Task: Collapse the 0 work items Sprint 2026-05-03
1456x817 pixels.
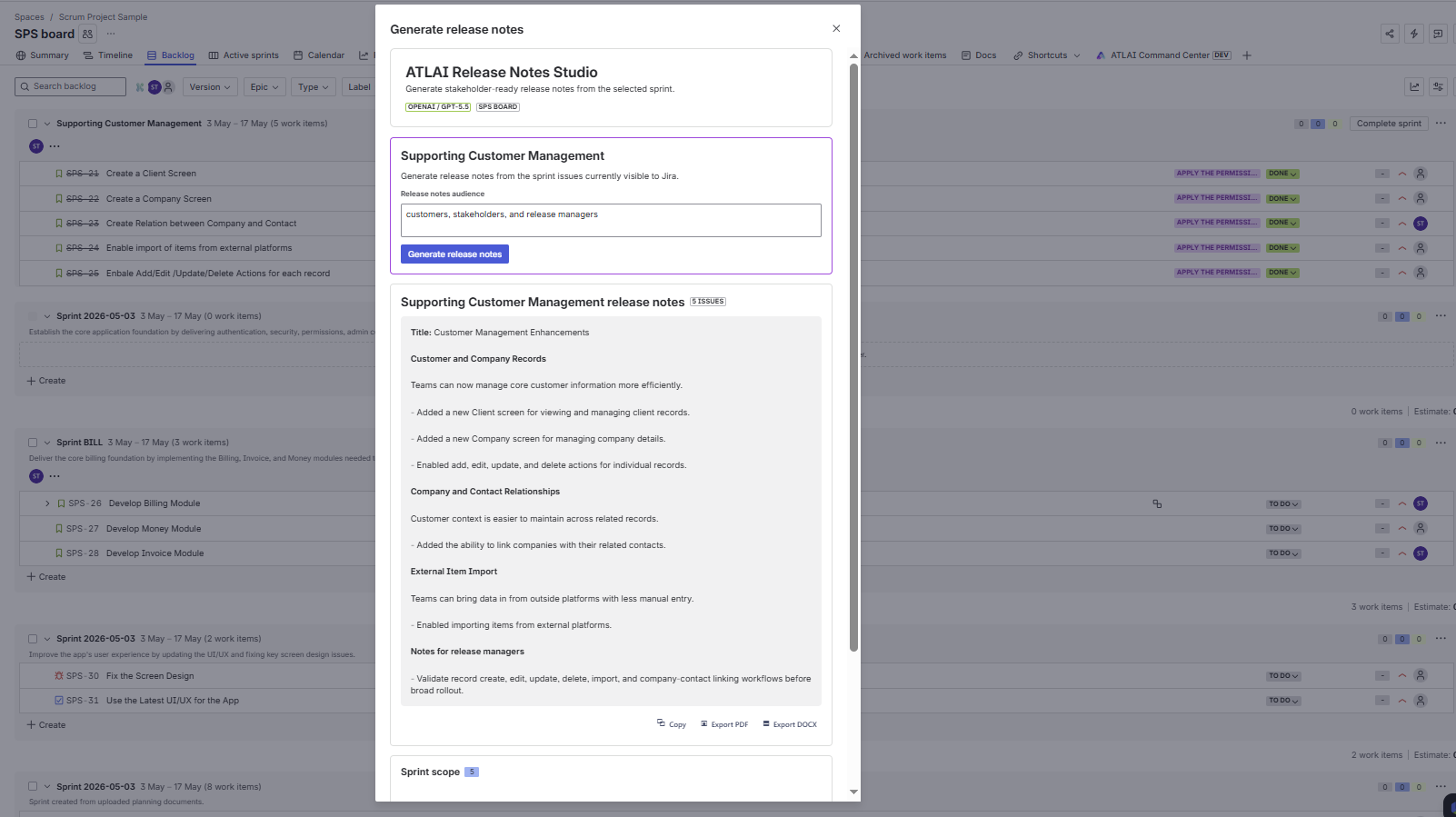Action: [x=47, y=316]
